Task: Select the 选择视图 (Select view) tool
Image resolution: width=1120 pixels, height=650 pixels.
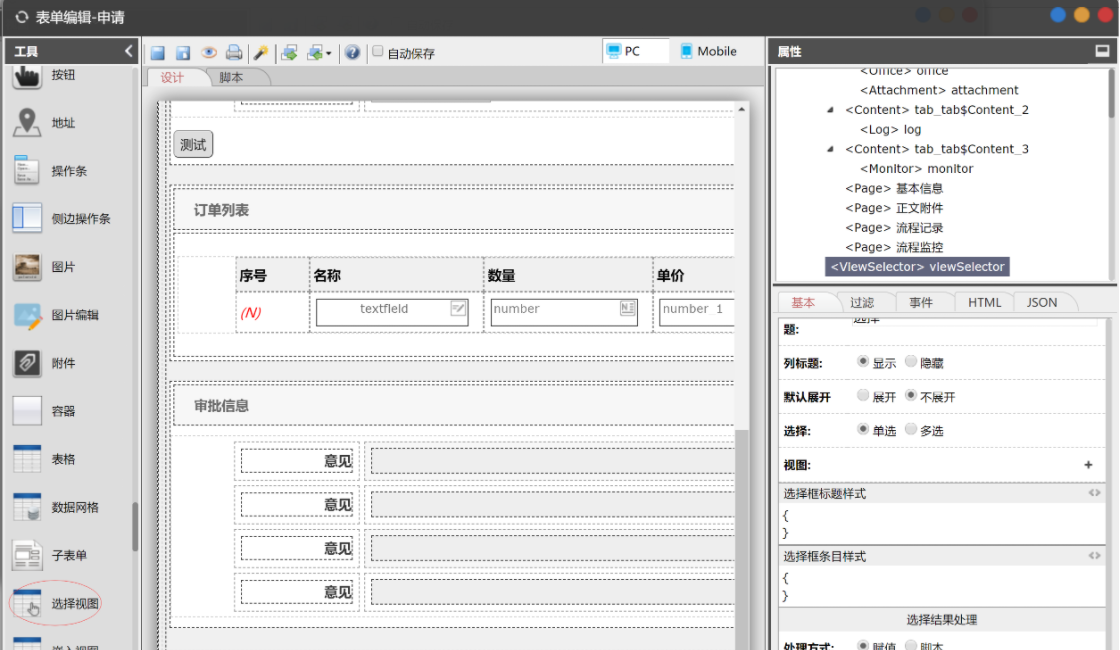Action: [x=75, y=603]
